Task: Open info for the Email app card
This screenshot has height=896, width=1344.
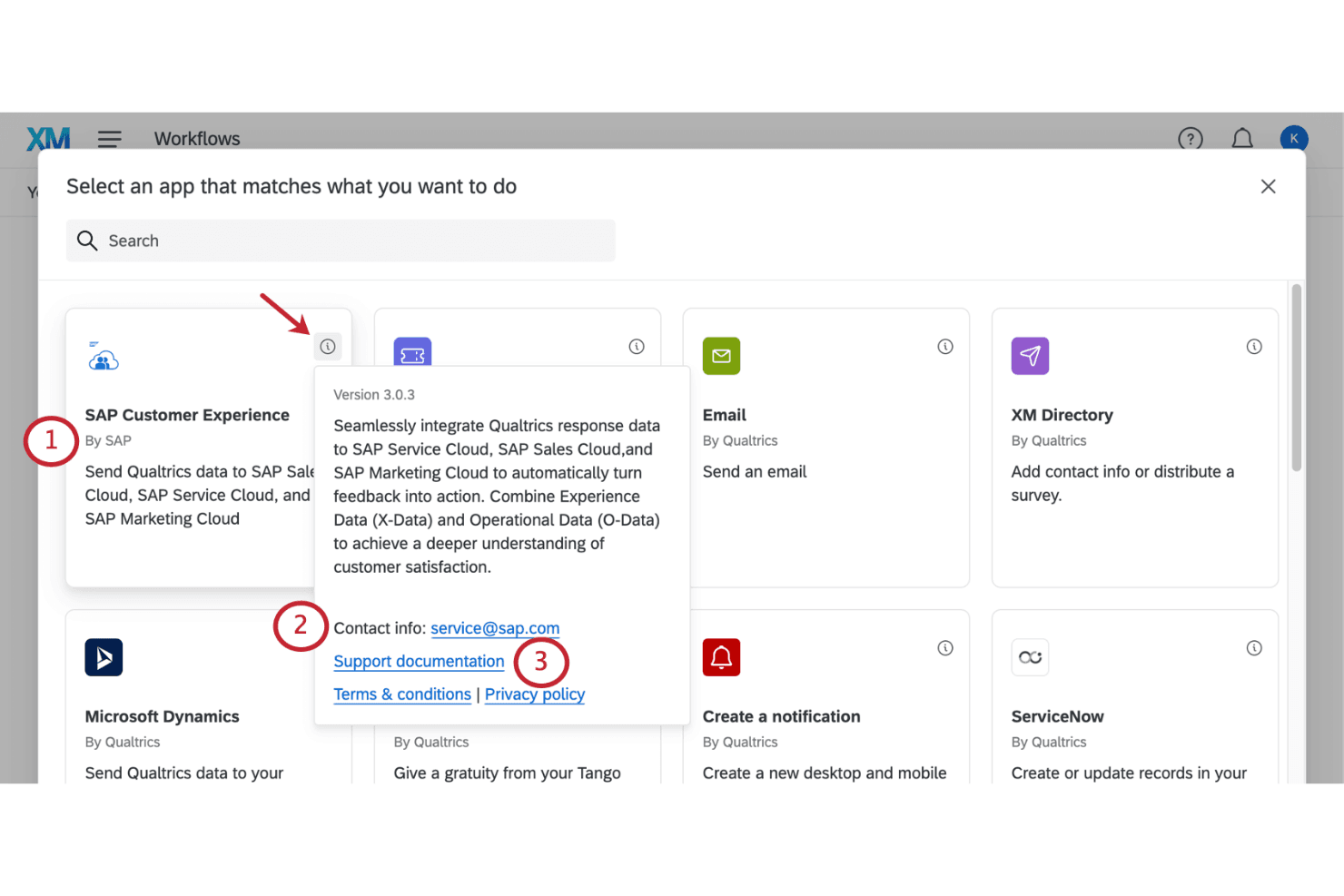Action: [x=945, y=347]
